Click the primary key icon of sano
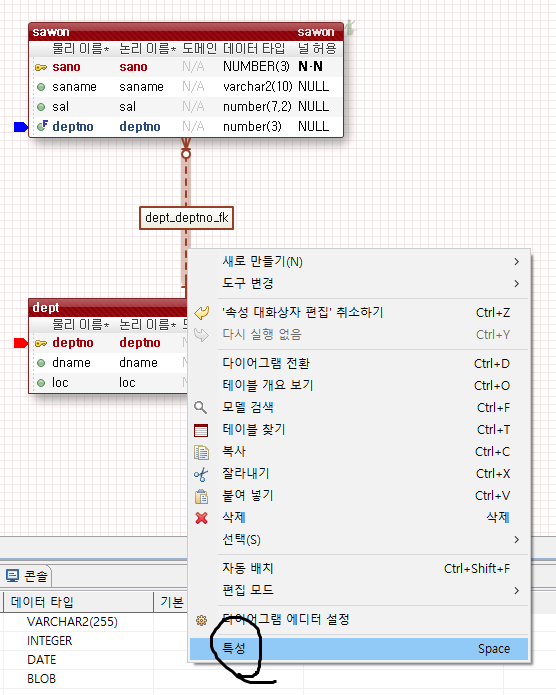 pos(41,67)
